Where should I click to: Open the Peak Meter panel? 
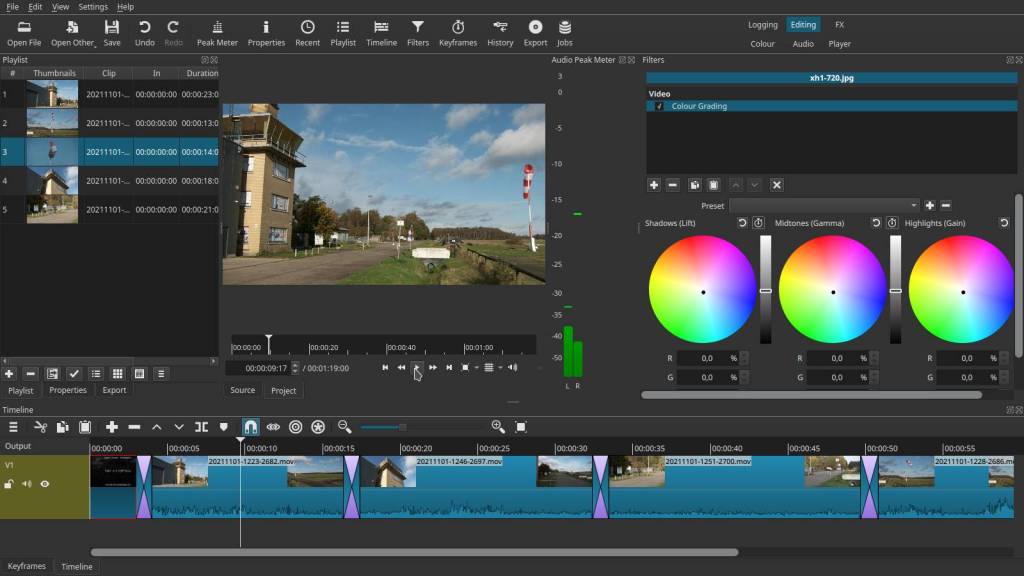click(217, 33)
